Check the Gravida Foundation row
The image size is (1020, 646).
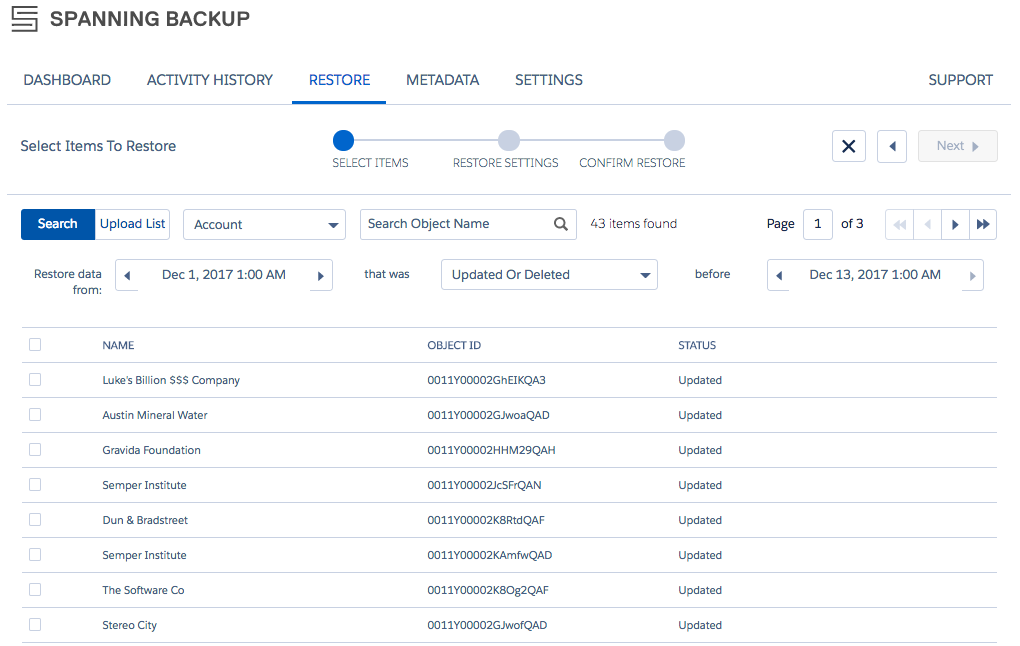pyautogui.click(x=35, y=450)
